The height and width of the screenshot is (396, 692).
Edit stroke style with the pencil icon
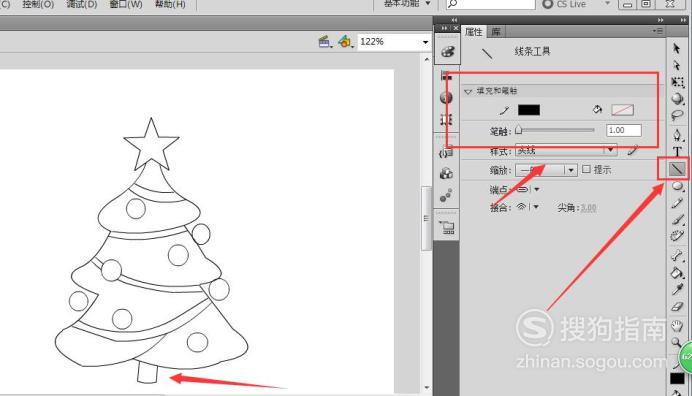pyautogui.click(x=632, y=151)
